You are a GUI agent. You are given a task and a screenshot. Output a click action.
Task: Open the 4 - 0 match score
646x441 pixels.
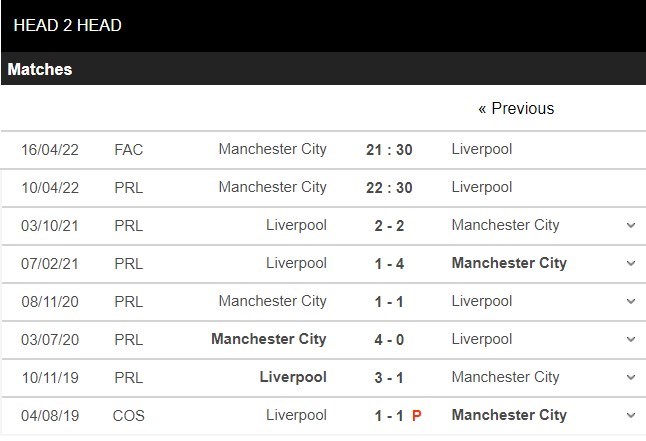[x=389, y=340]
